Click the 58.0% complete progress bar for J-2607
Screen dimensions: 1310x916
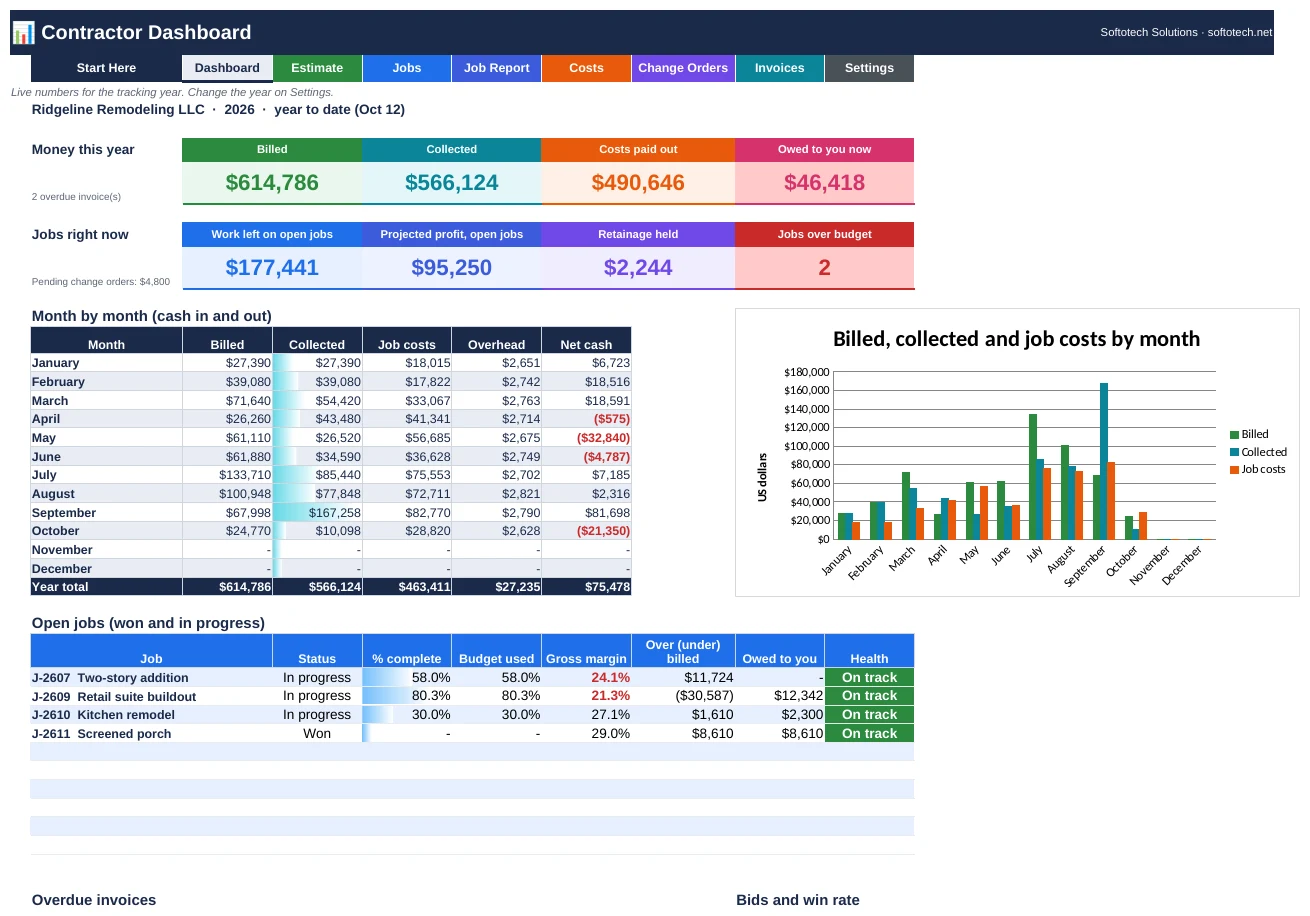click(407, 678)
